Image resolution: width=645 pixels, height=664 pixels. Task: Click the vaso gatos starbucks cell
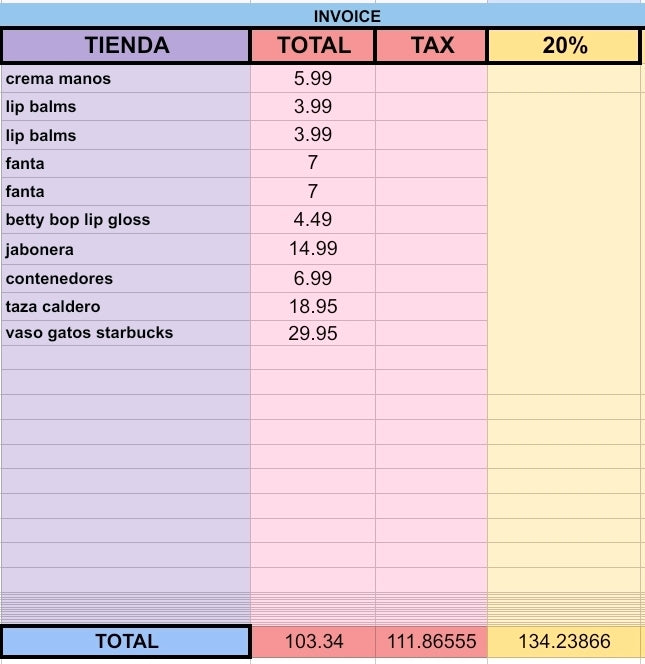(126, 333)
